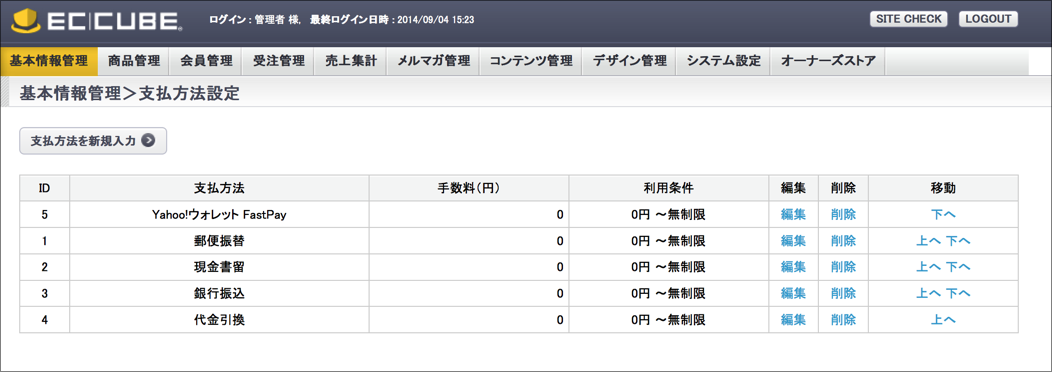The image size is (1052, 372).
Task: Open the 会員管理 menu tab
Action: coord(206,61)
